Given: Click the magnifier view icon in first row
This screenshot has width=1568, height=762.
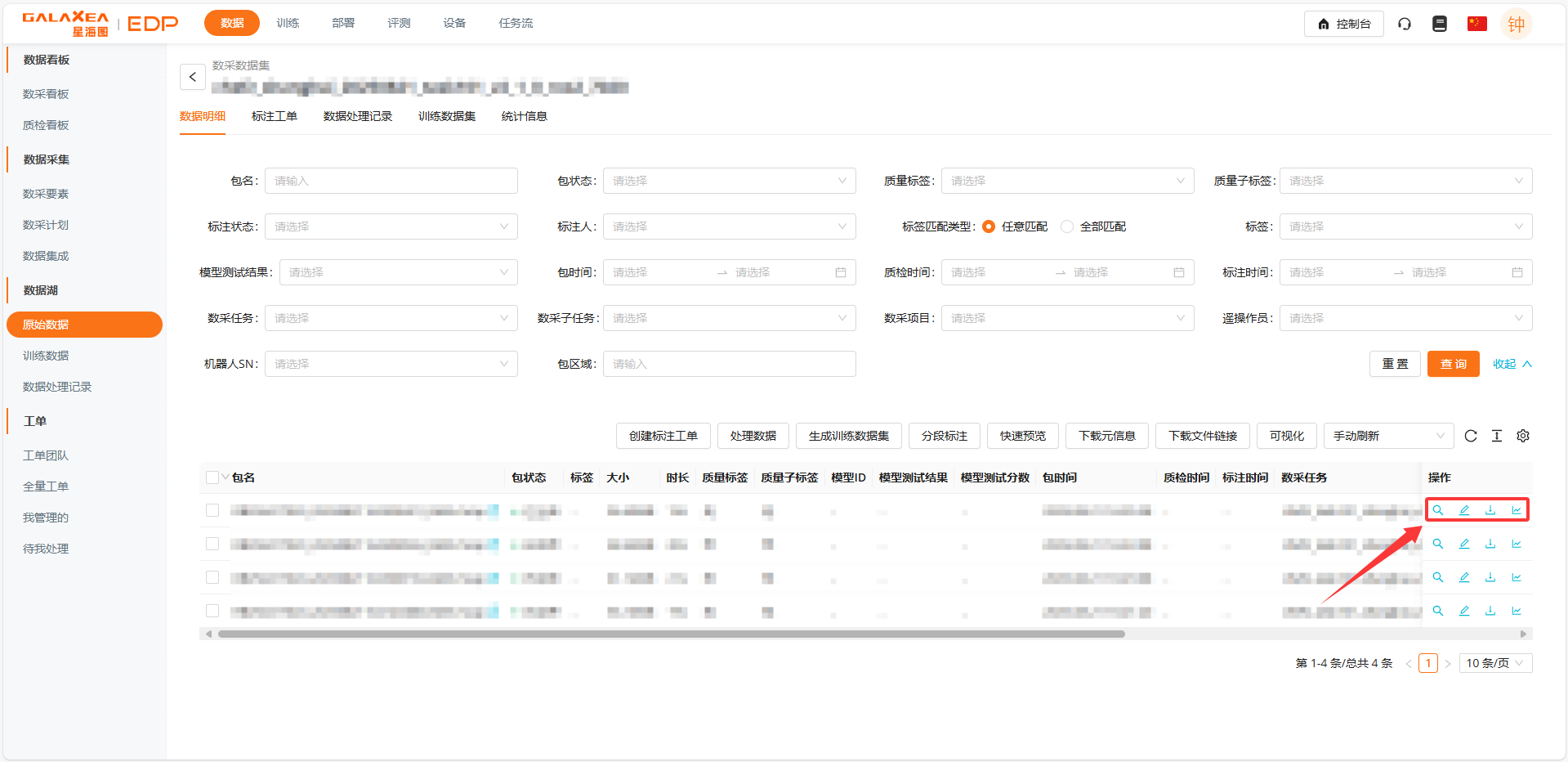Looking at the screenshot, I should [1438, 510].
